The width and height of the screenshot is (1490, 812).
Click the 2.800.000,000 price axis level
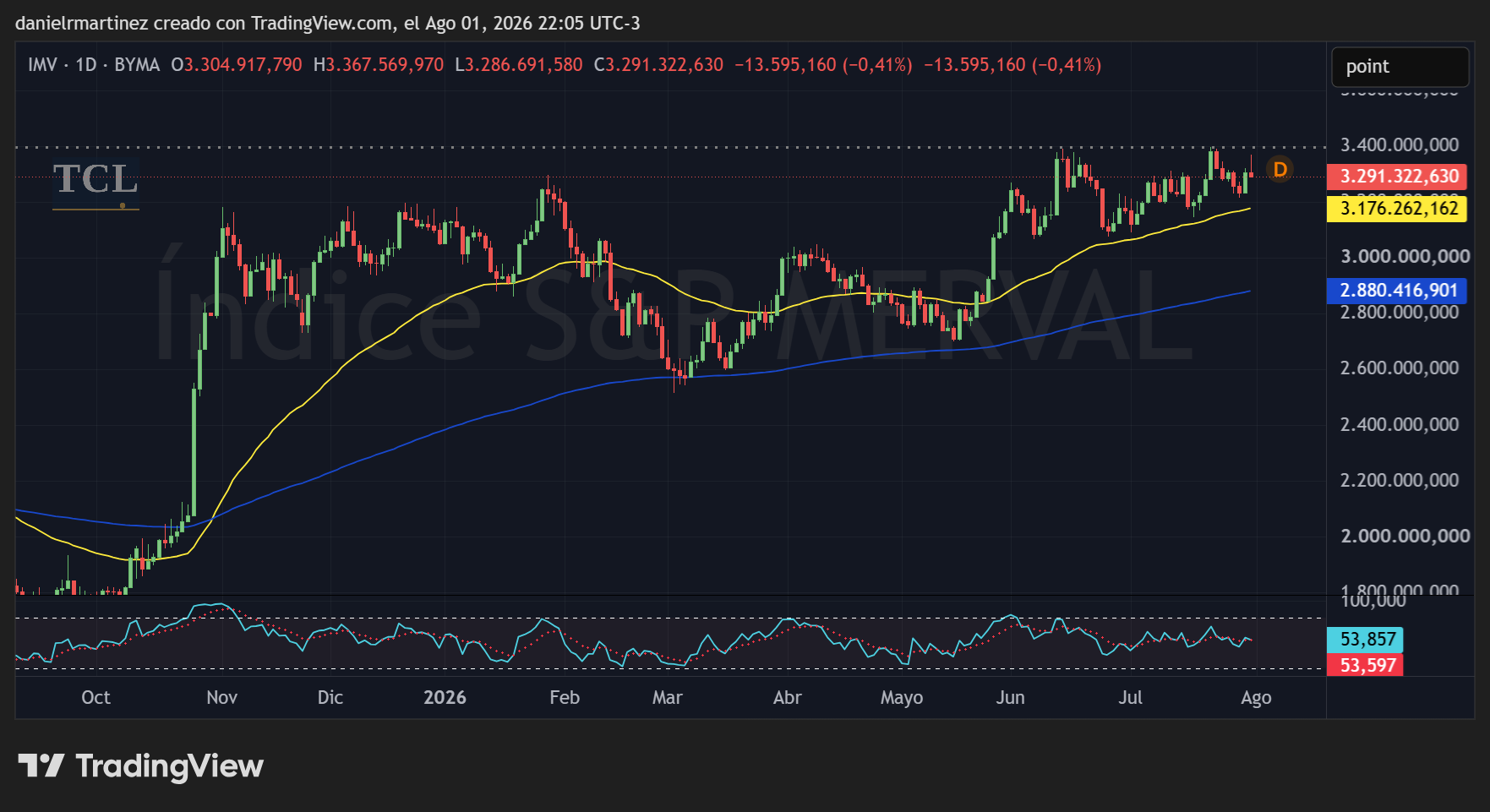[1400, 313]
